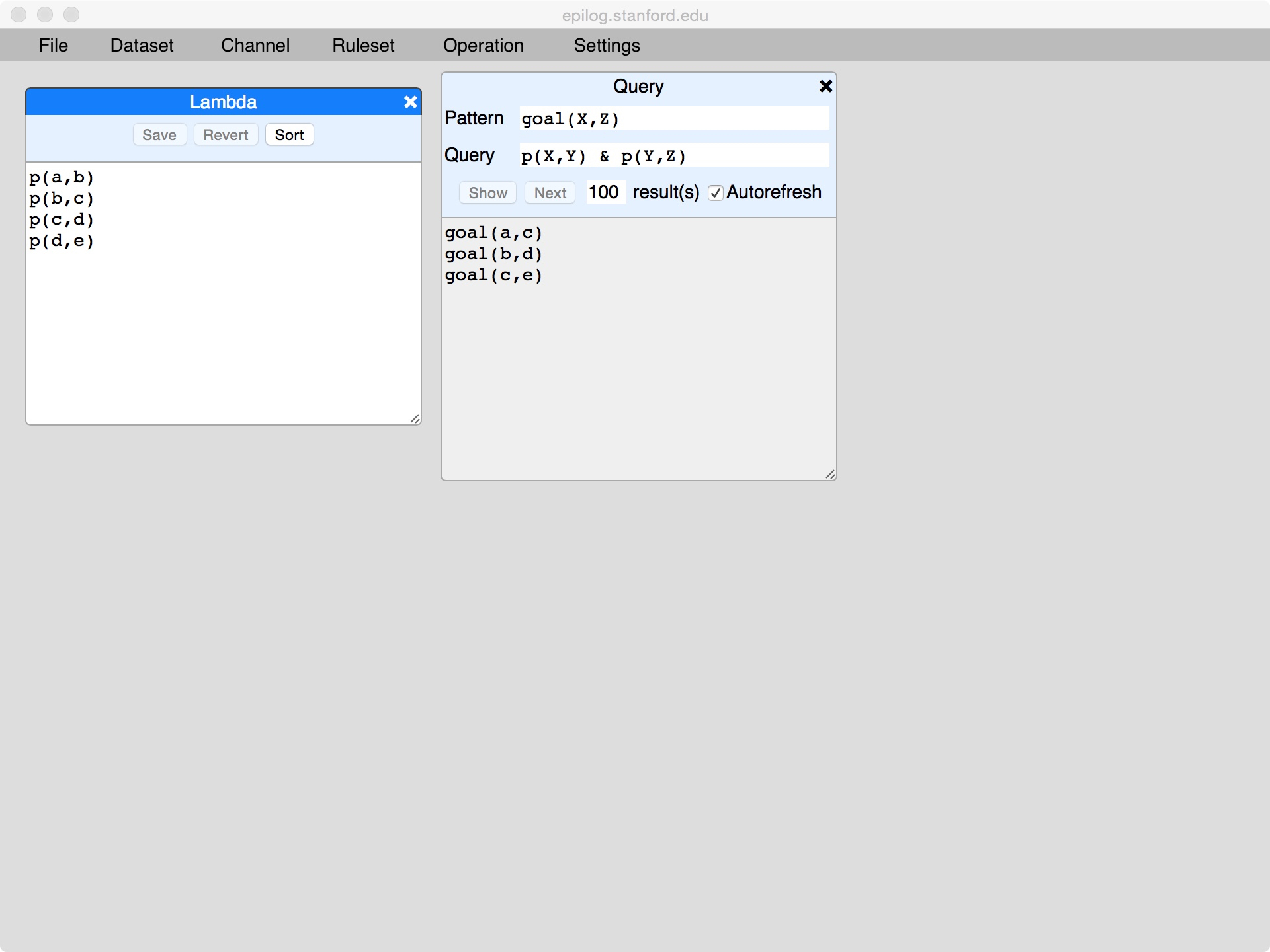
Task: Open the Operation menu
Action: [483, 45]
